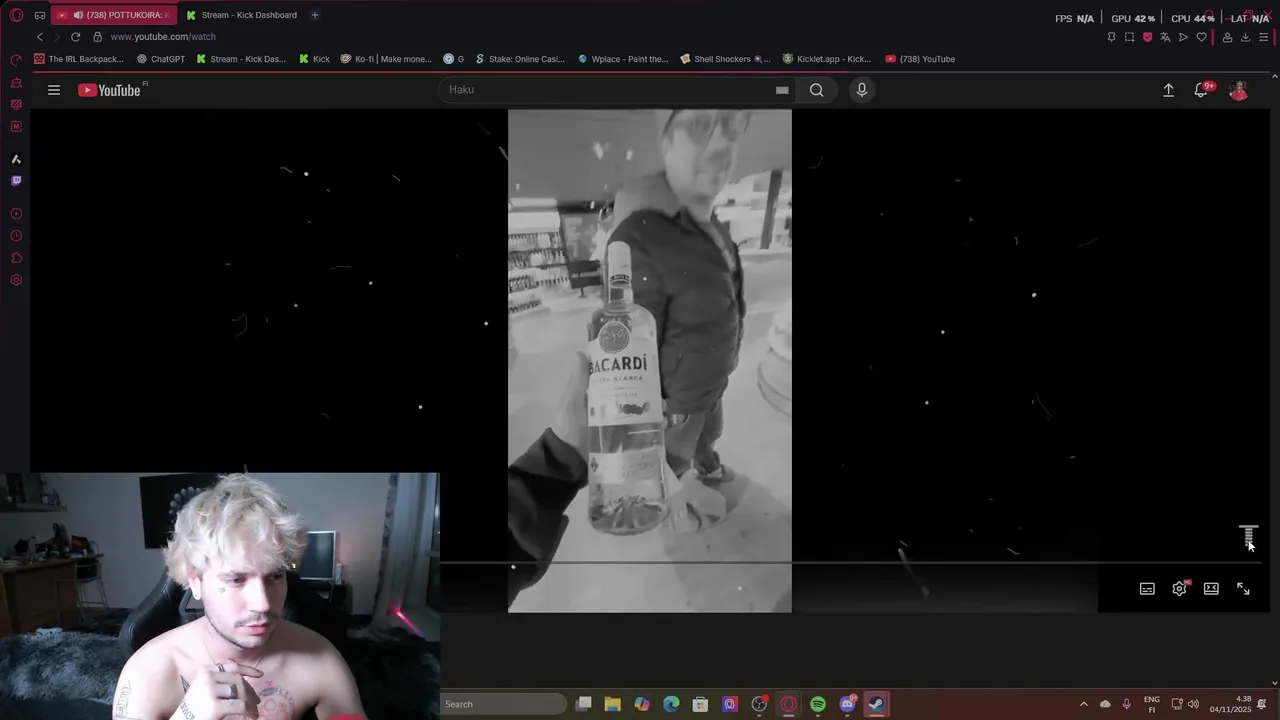
Task: Open the YouTube upload/create icon
Action: (1168, 90)
